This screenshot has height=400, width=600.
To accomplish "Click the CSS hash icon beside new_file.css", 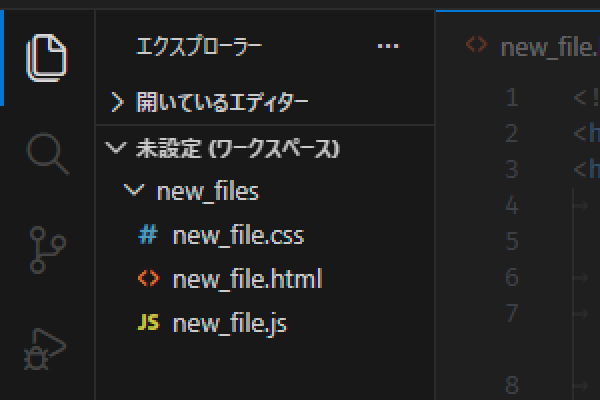I will [x=148, y=236].
